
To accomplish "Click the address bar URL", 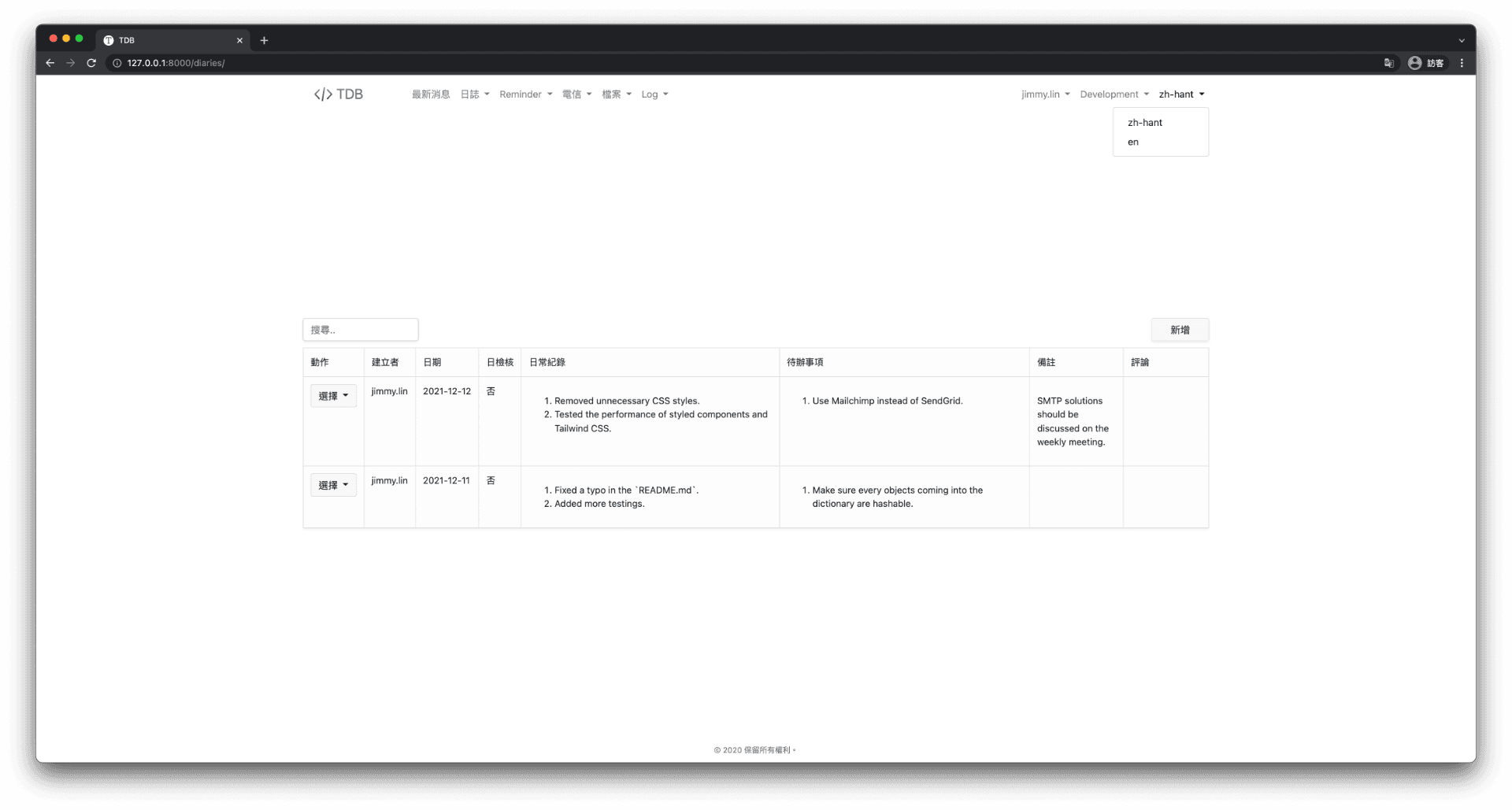I will pos(176,63).
